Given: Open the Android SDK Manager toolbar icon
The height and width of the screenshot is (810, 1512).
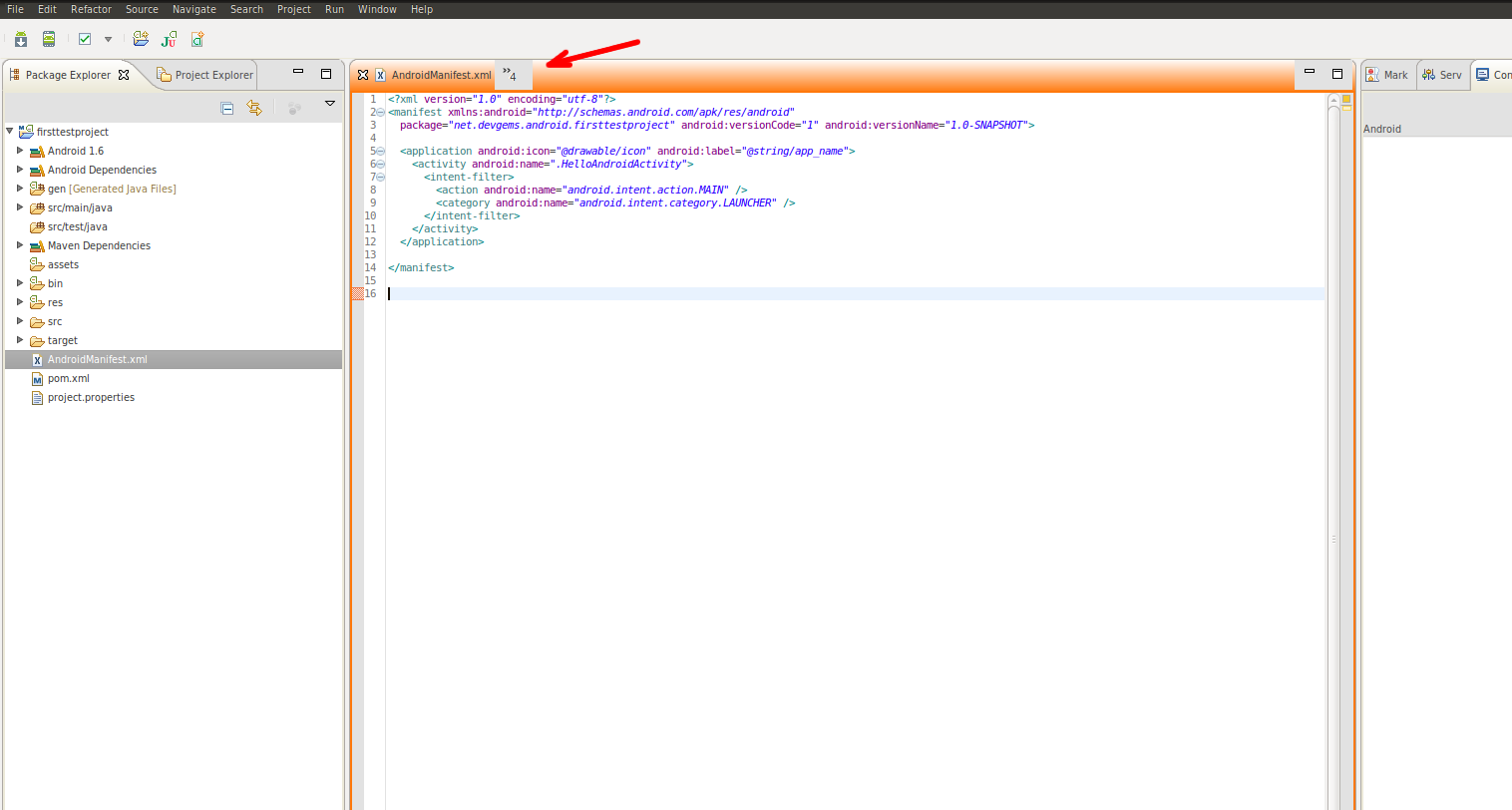Looking at the screenshot, I should coord(21,39).
